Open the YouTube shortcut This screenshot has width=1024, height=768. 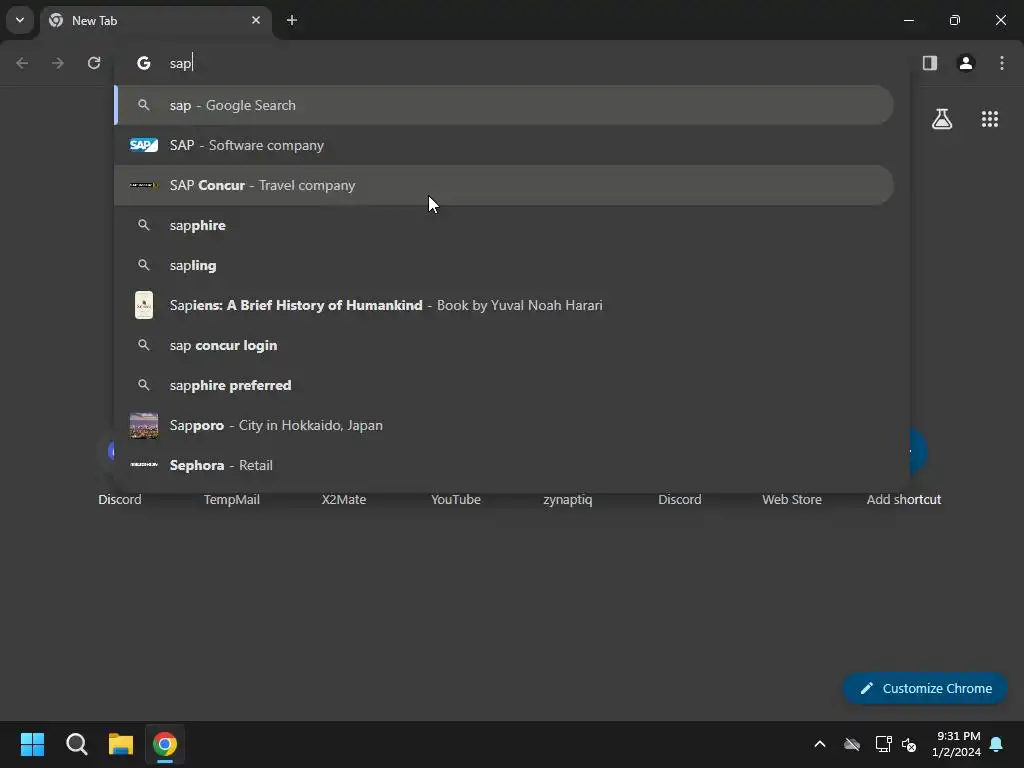click(x=456, y=499)
